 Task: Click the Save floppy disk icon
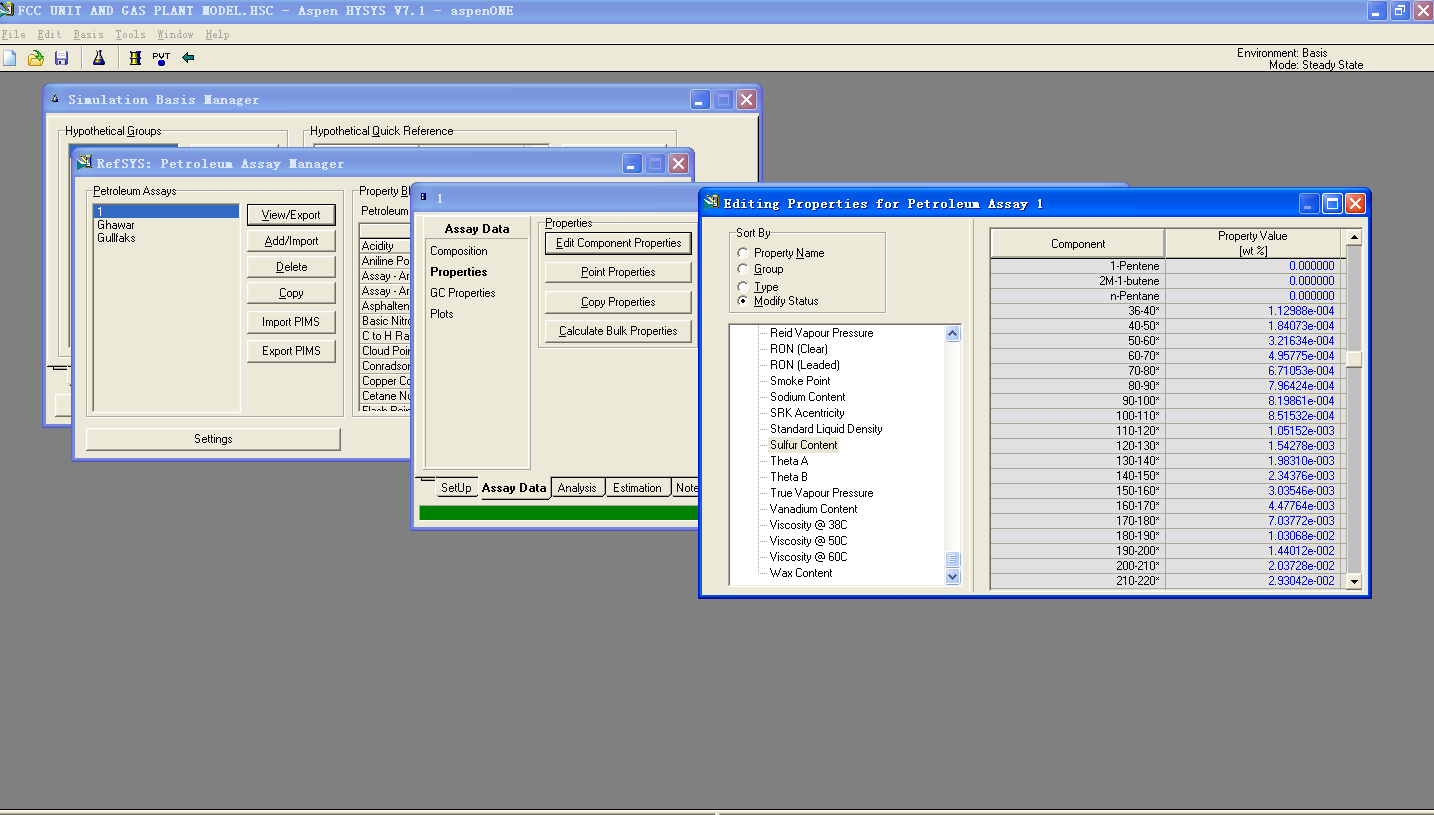[62, 58]
